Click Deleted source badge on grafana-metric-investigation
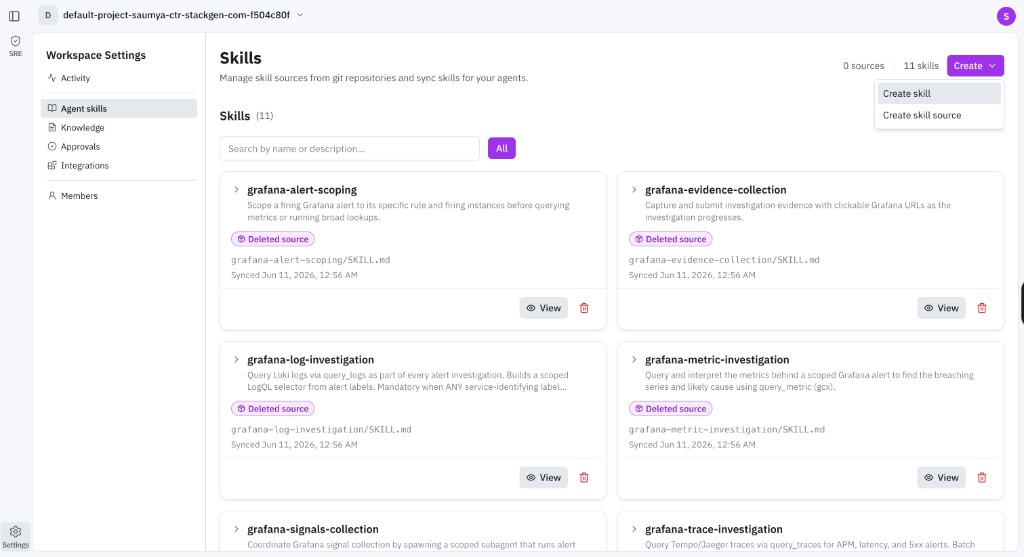The height and width of the screenshot is (557, 1024). [671, 409]
